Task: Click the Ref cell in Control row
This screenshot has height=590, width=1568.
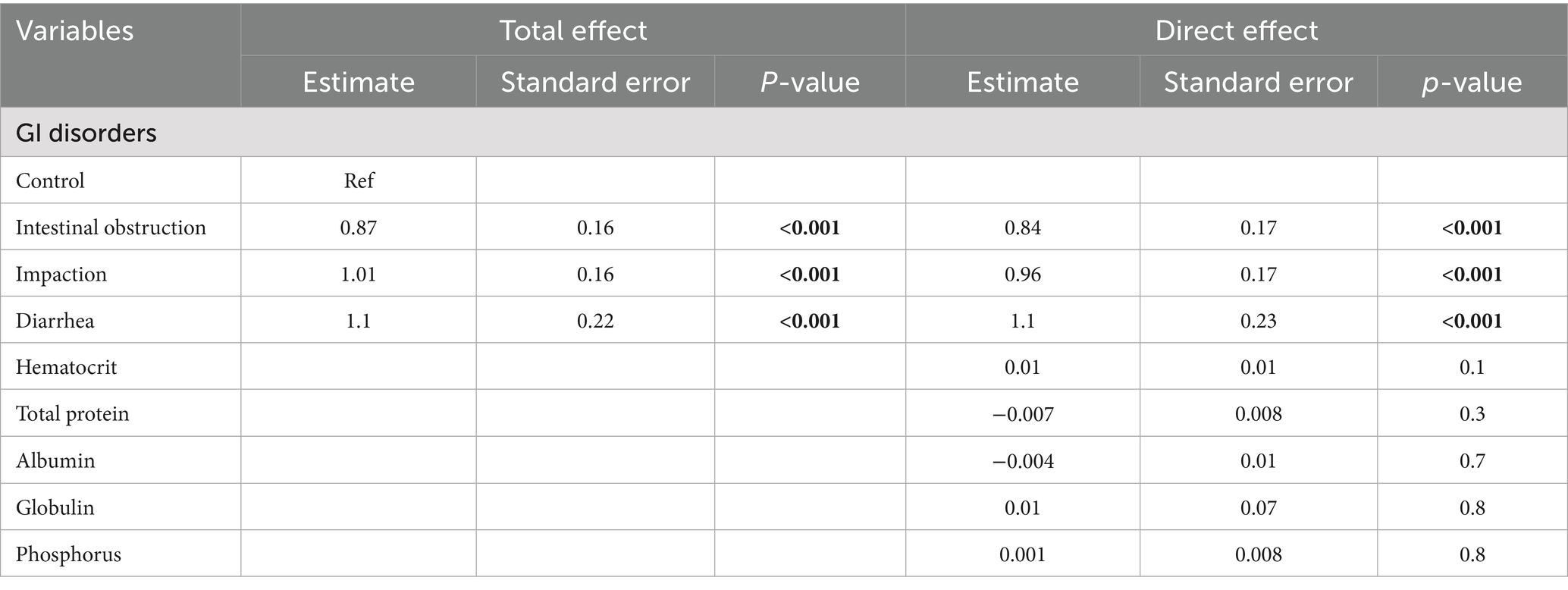Action: coord(359,180)
